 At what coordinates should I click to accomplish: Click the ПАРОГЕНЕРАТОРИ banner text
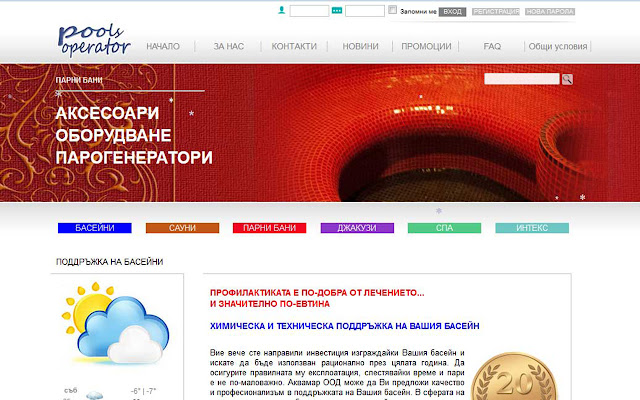tap(134, 157)
